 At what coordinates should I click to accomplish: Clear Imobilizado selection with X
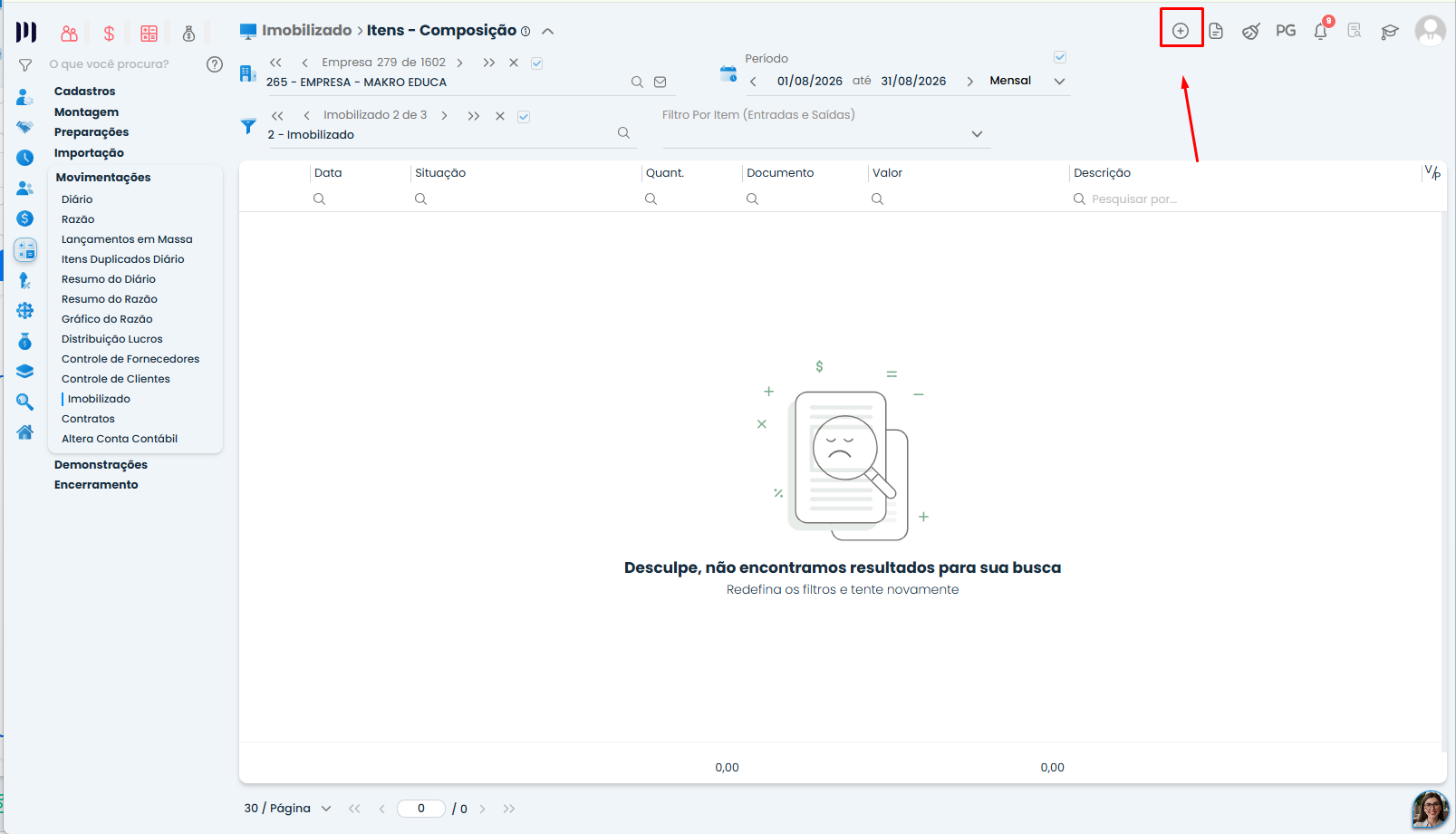(500, 116)
